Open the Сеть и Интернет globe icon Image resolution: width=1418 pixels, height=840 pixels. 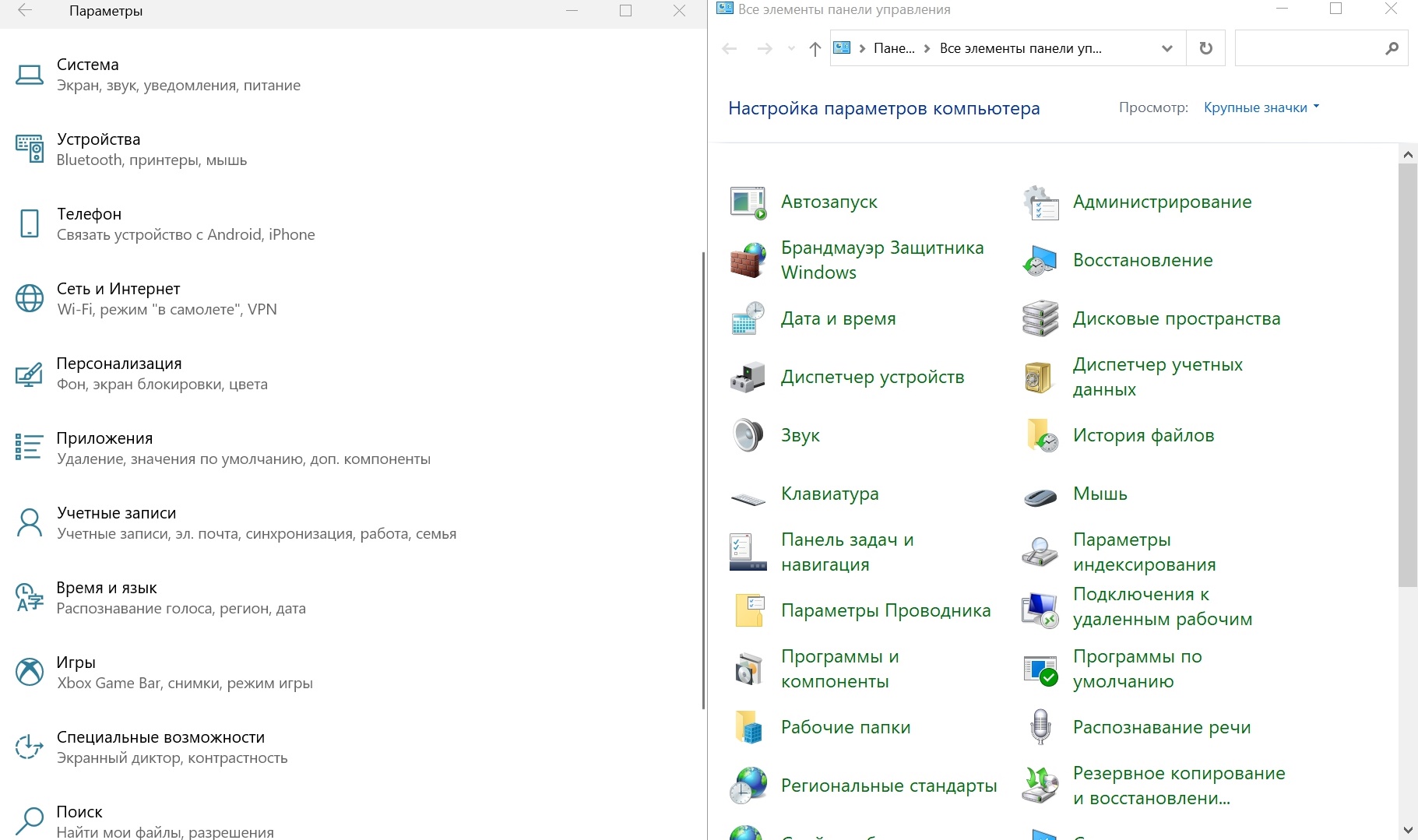(30, 298)
